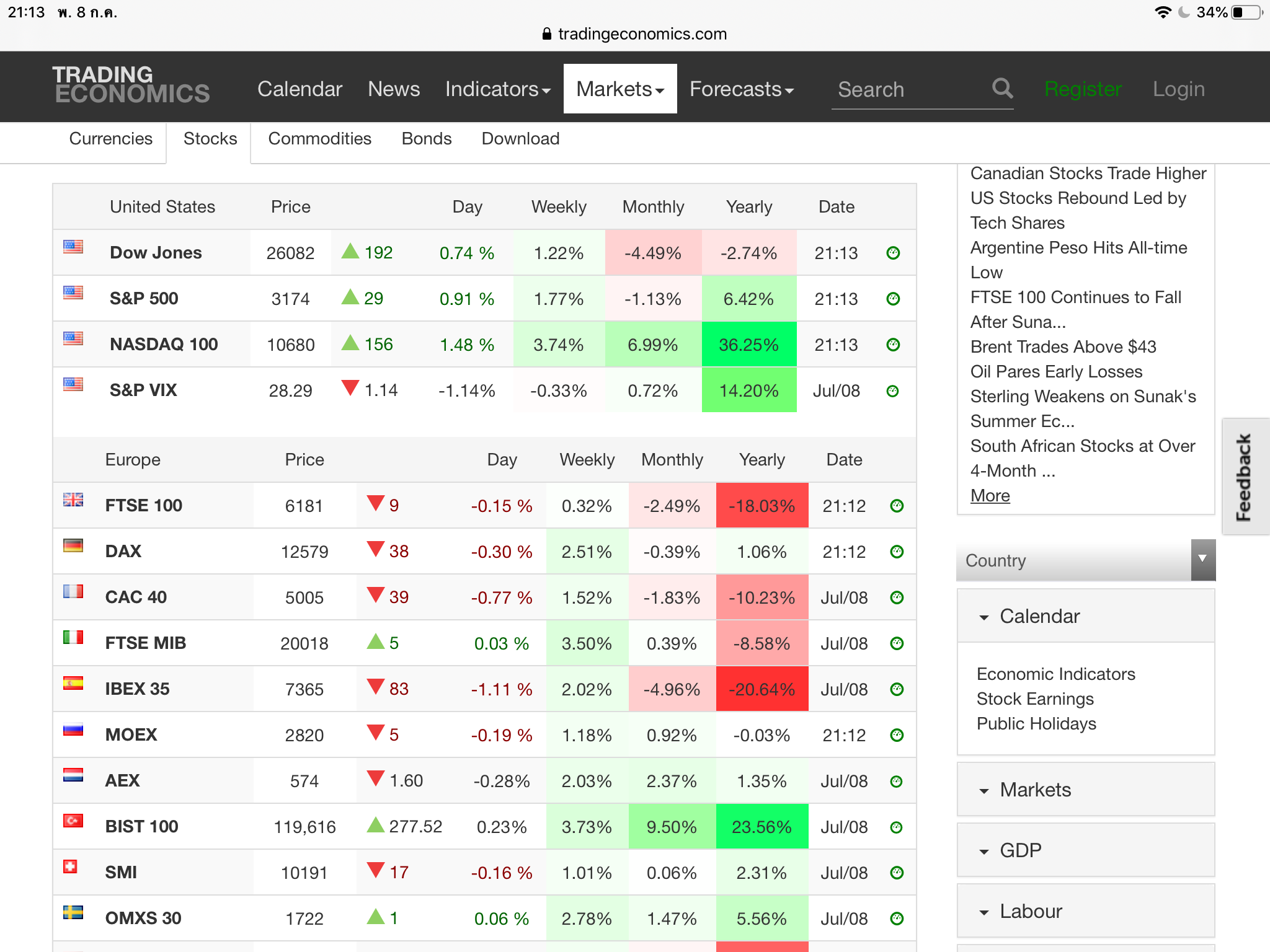Switch to the Commodities tab
Image resolution: width=1270 pixels, height=952 pixels.
point(319,139)
